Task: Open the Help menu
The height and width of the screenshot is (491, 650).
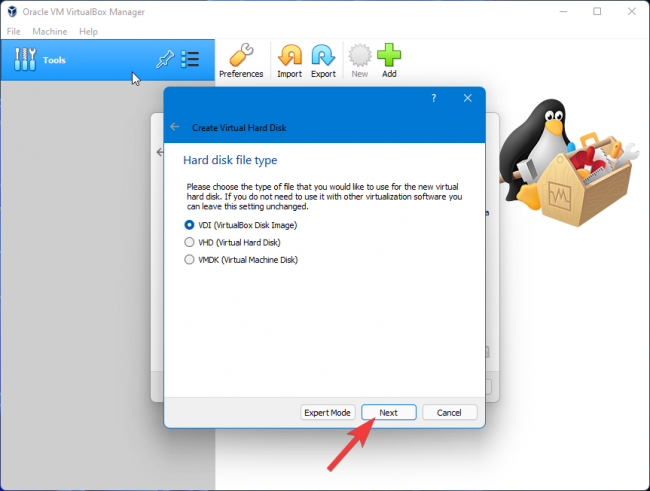Action: (x=88, y=32)
